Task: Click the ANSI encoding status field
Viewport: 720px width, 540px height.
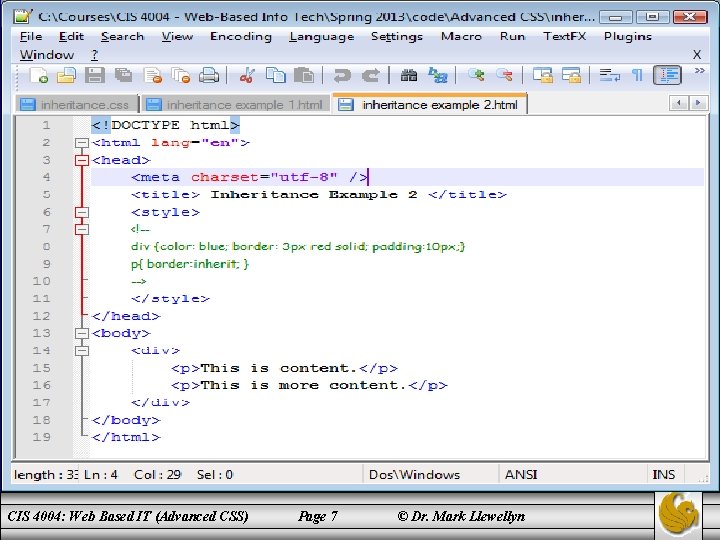Action: (x=573, y=474)
